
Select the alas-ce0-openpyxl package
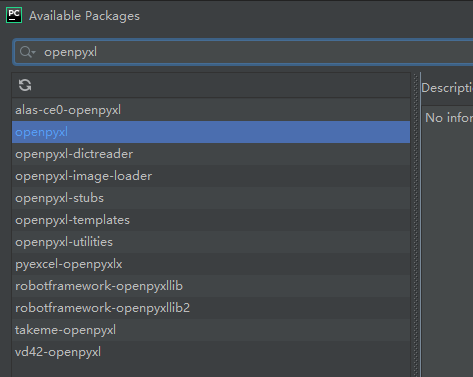(211, 110)
